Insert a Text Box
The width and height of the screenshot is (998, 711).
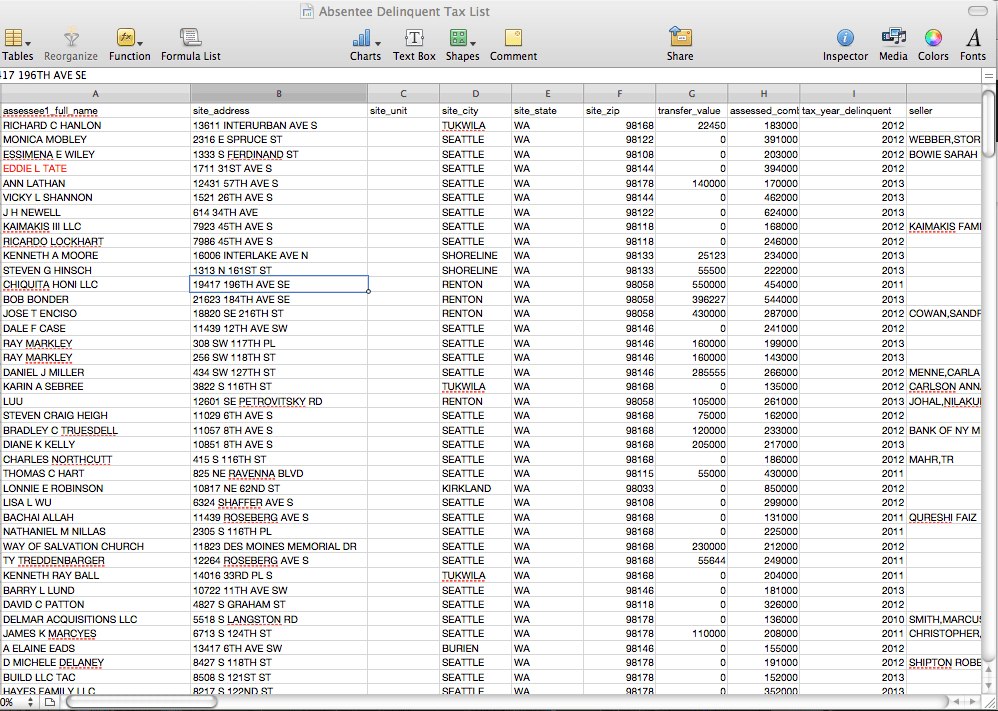(413, 44)
